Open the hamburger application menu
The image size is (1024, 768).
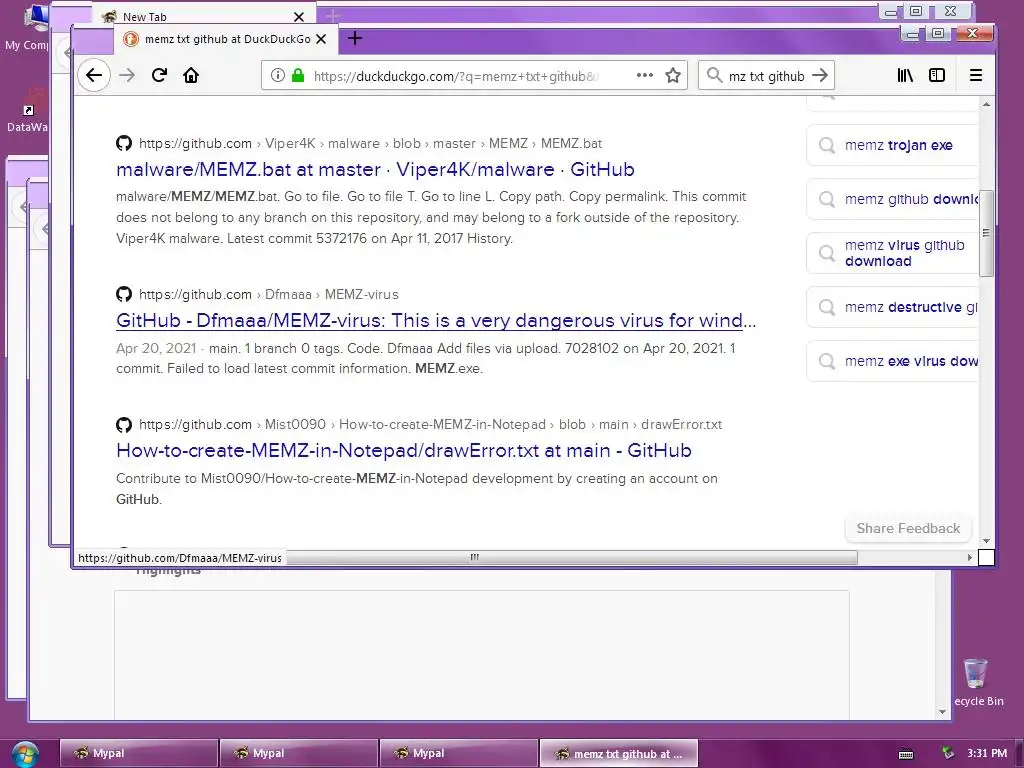976,75
